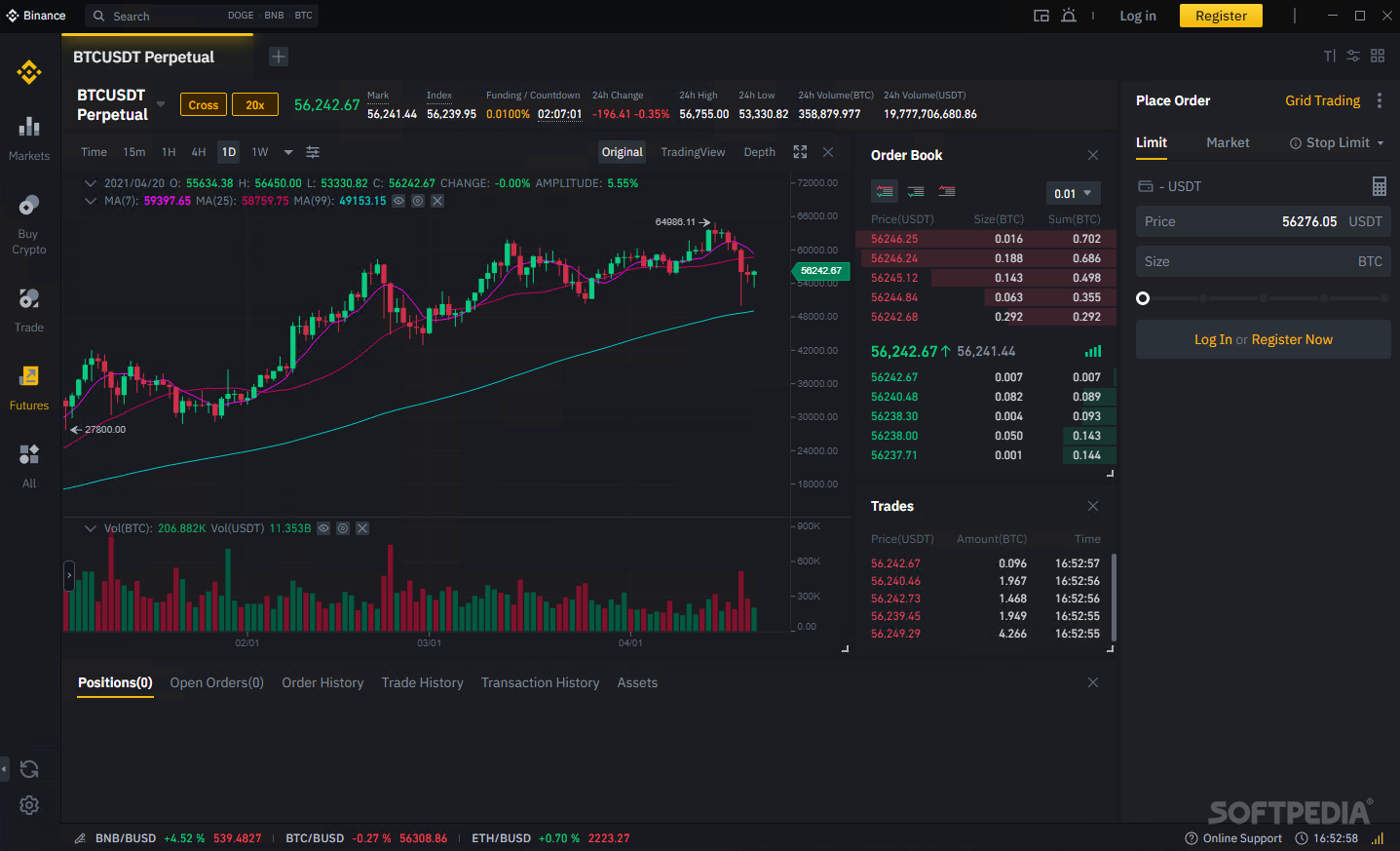1400x851 pixels.
Task: Open layout grid icon at top right
Action: tap(1378, 56)
